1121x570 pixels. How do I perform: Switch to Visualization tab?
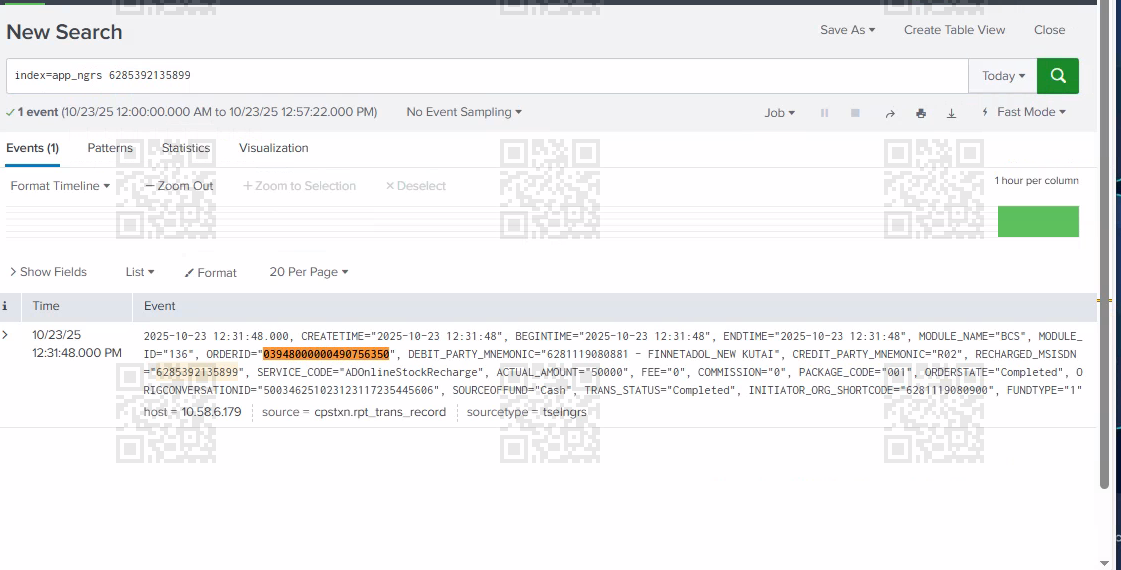(x=274, y=148)
